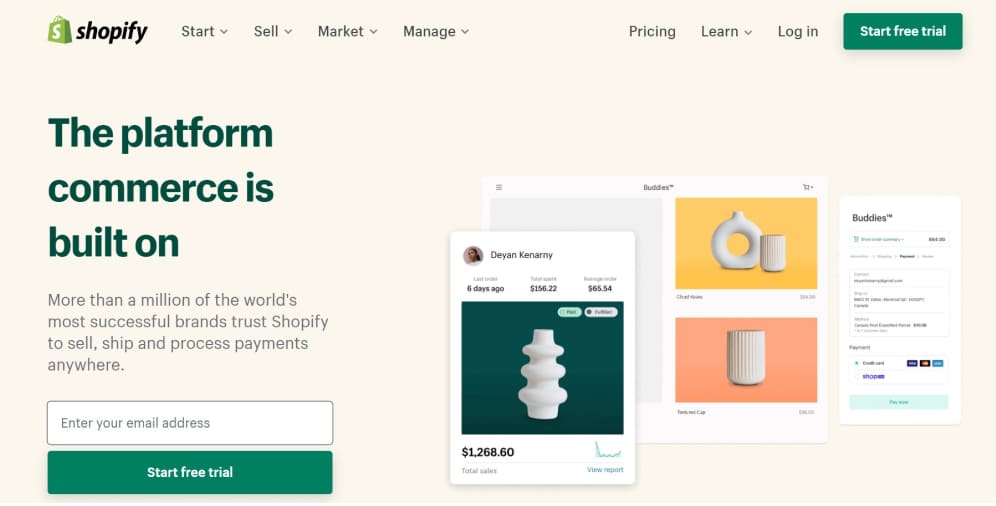Expand the Sell dropdown menu
This screenshot has height=506, width=996.
coord(273,31)
